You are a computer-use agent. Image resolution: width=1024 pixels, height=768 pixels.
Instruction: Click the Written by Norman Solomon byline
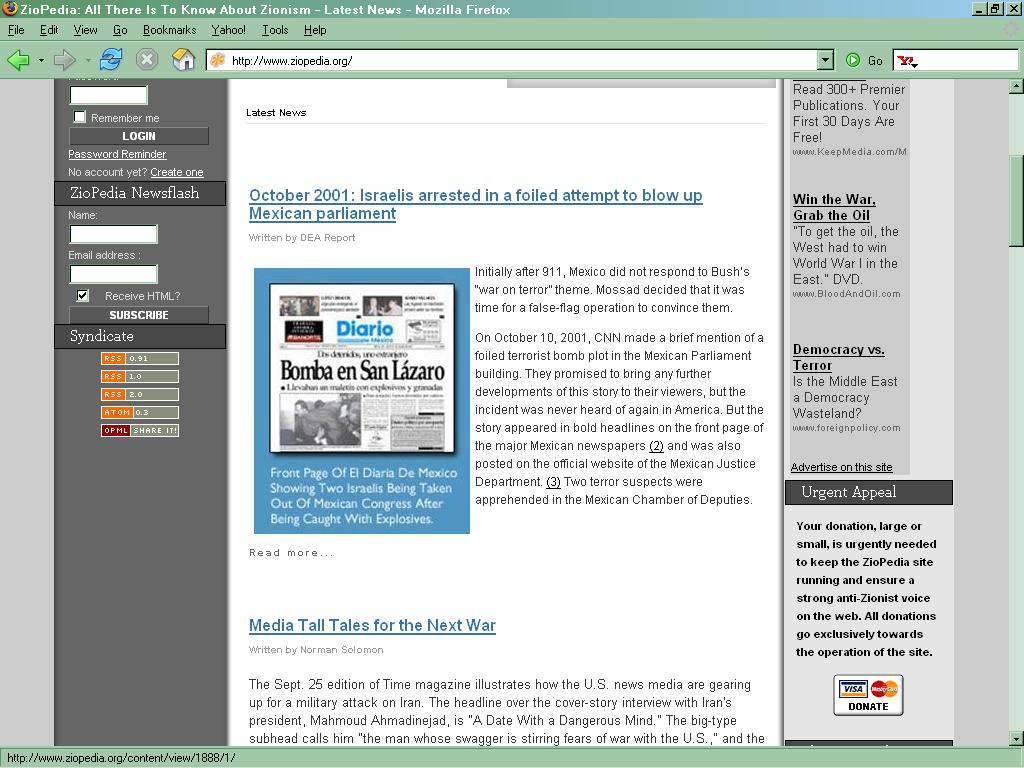[316, 650]
